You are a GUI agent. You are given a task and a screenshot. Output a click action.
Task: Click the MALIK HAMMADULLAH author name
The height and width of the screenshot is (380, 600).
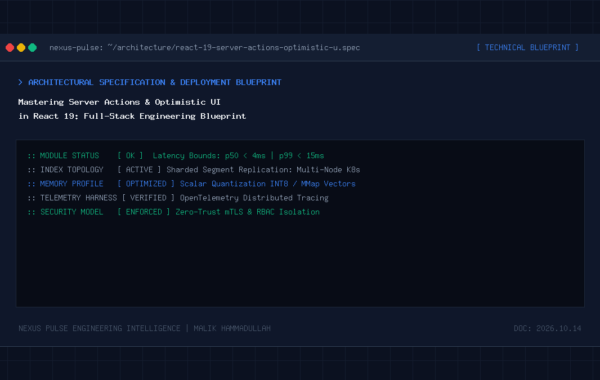click(x=232, y=328)
